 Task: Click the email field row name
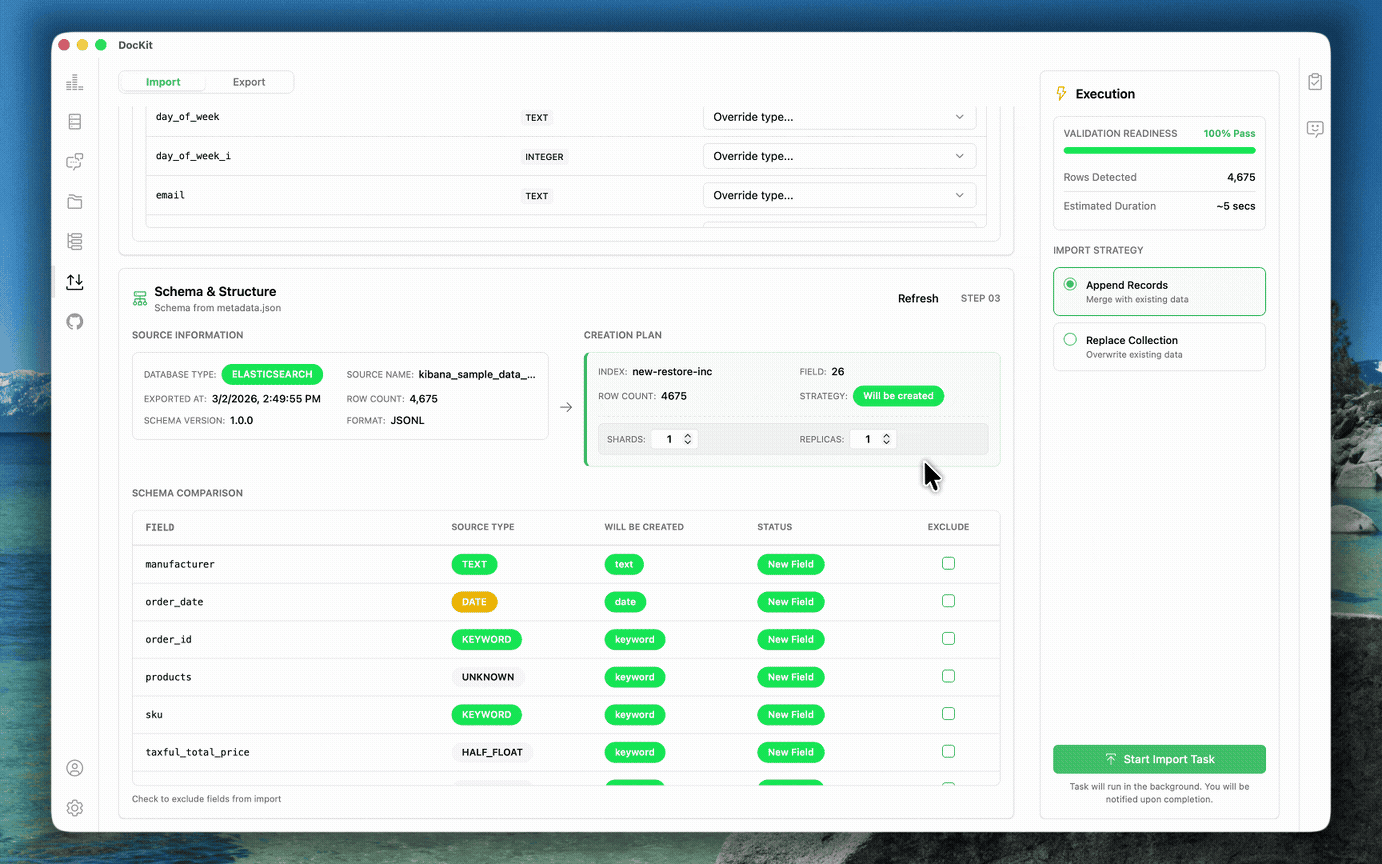170,195
